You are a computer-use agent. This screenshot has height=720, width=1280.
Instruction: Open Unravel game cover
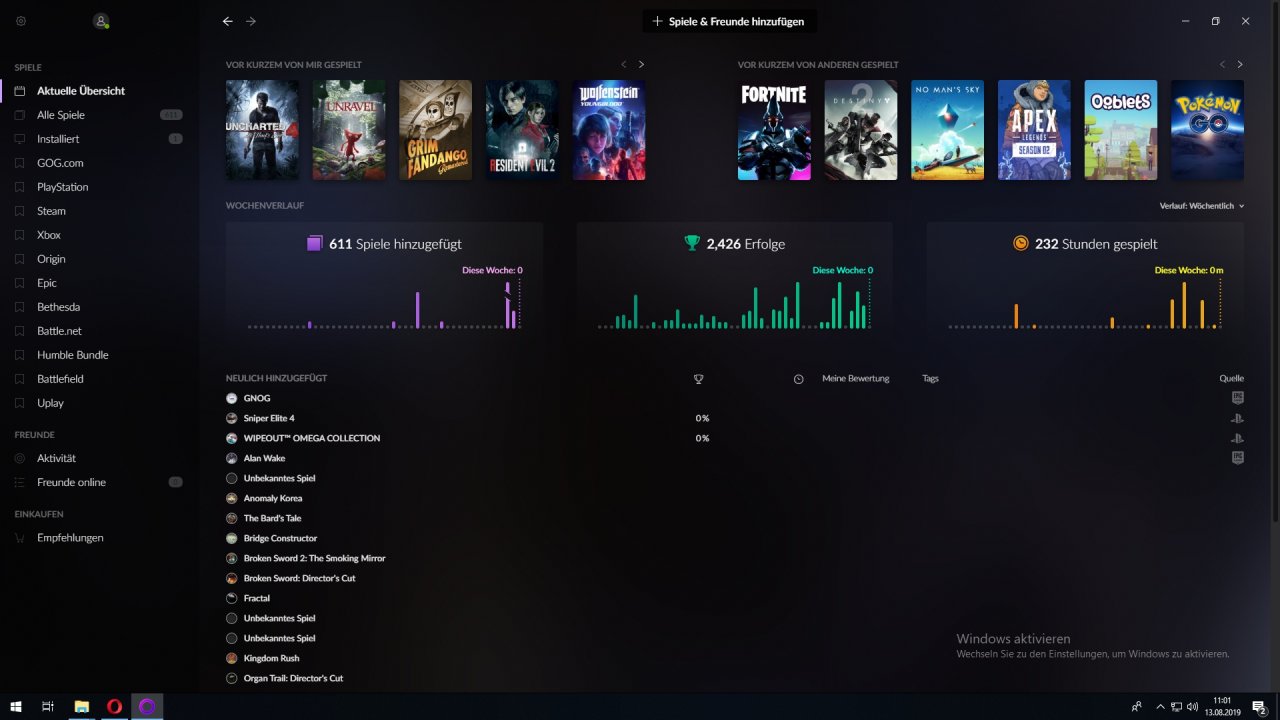(349, 130)
